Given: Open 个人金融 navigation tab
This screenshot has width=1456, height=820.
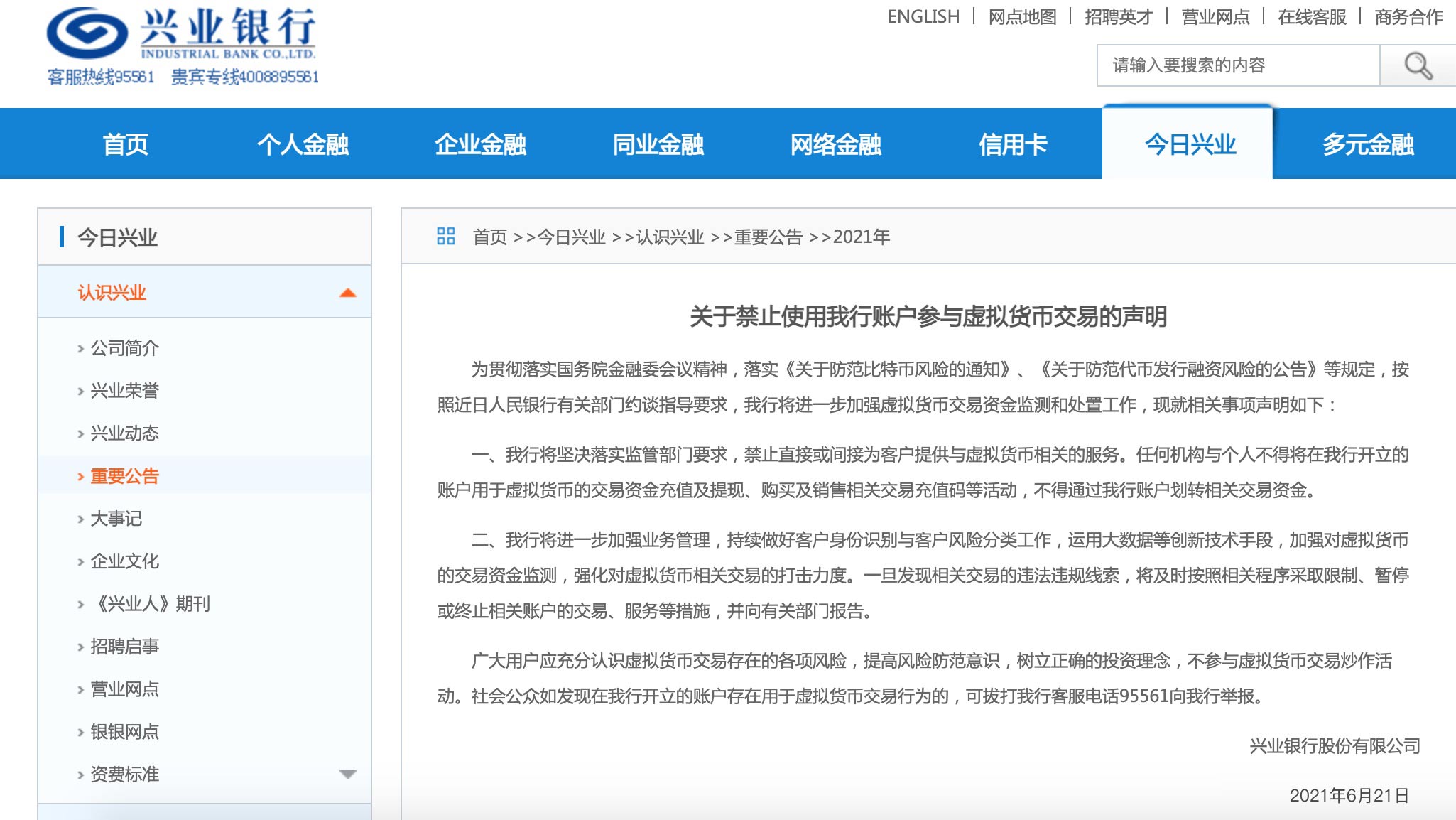Looking at the screenshot, I should click(303, 144).
